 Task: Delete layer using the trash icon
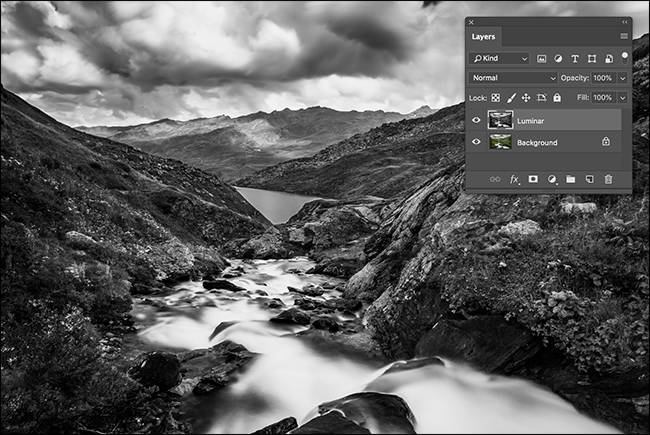pos(608,179)
